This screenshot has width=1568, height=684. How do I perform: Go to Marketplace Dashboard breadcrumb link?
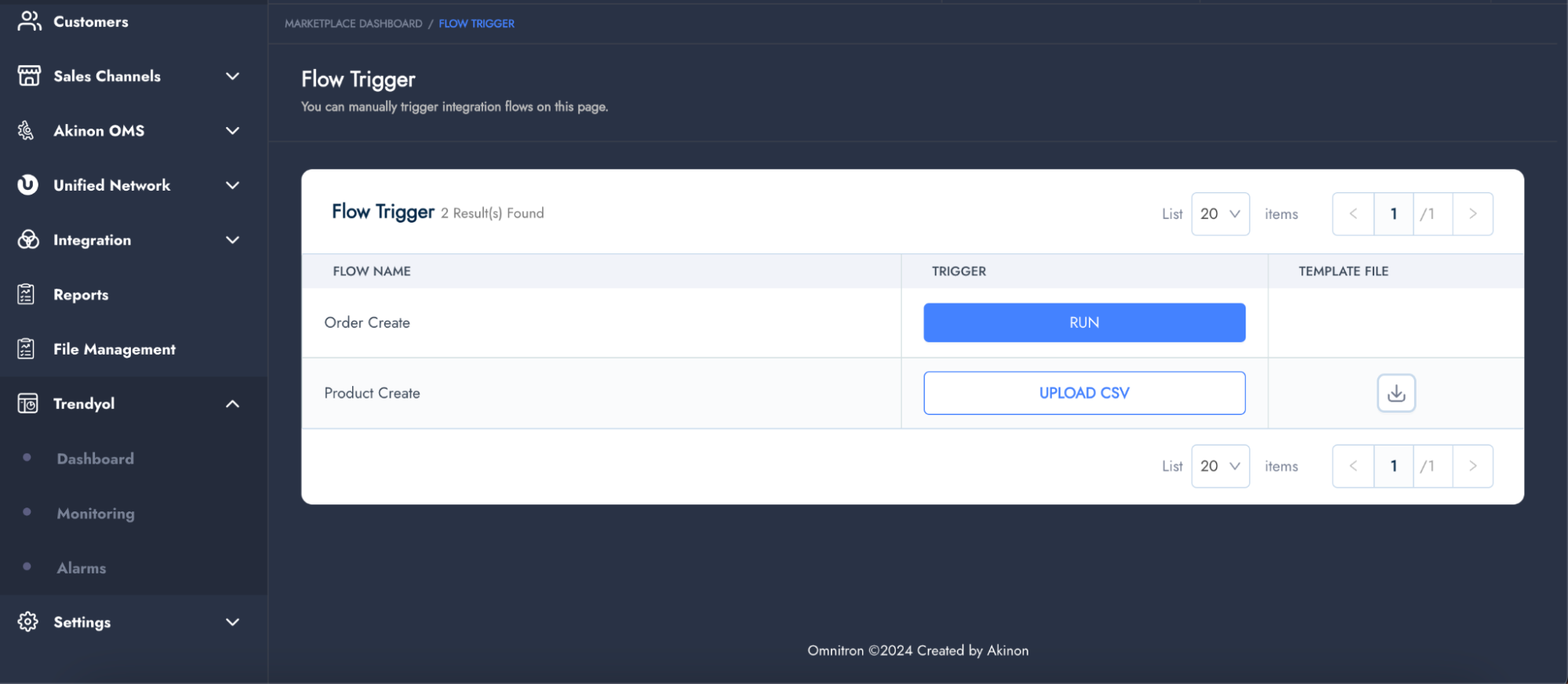(353, 24)
